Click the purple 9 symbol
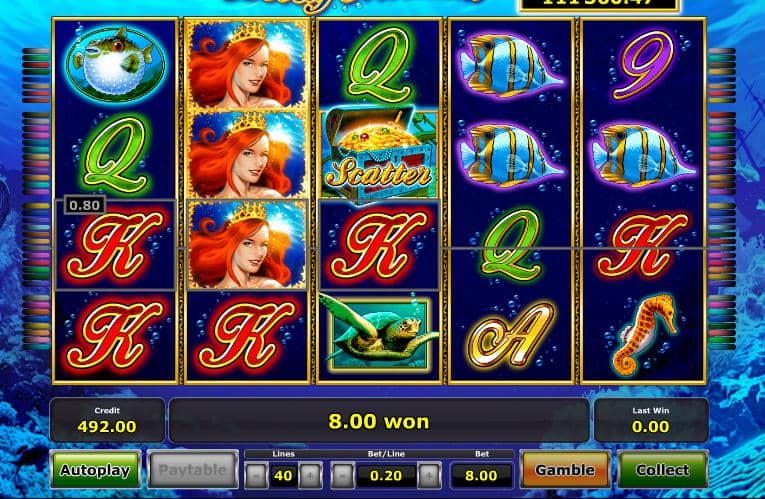The width and height of the screenshot is (765, 499). coord(643,64)
